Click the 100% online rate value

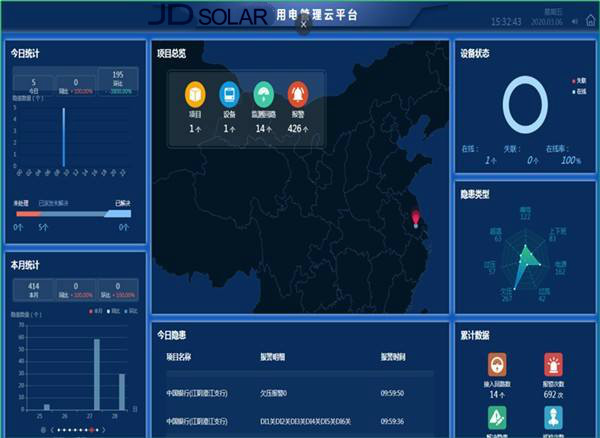[571, 161]
